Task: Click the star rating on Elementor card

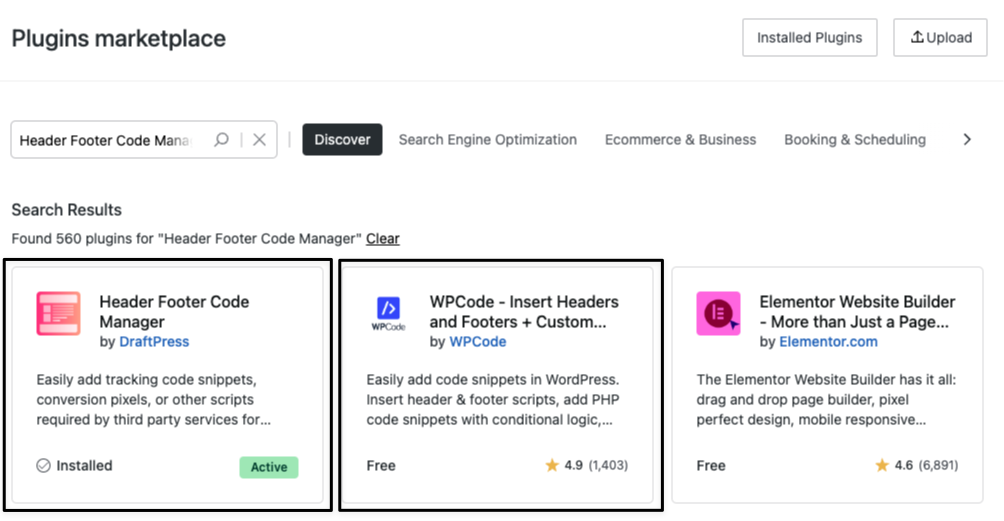Action: point(882,465)
